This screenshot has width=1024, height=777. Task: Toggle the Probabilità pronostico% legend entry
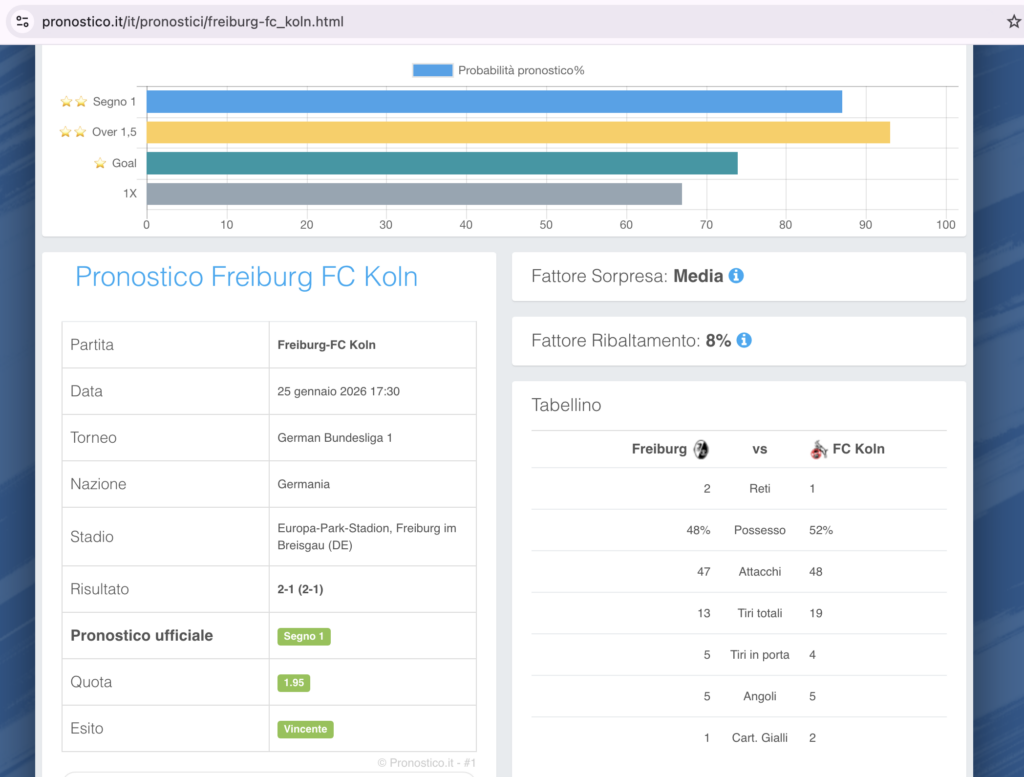tap(498, 70)
